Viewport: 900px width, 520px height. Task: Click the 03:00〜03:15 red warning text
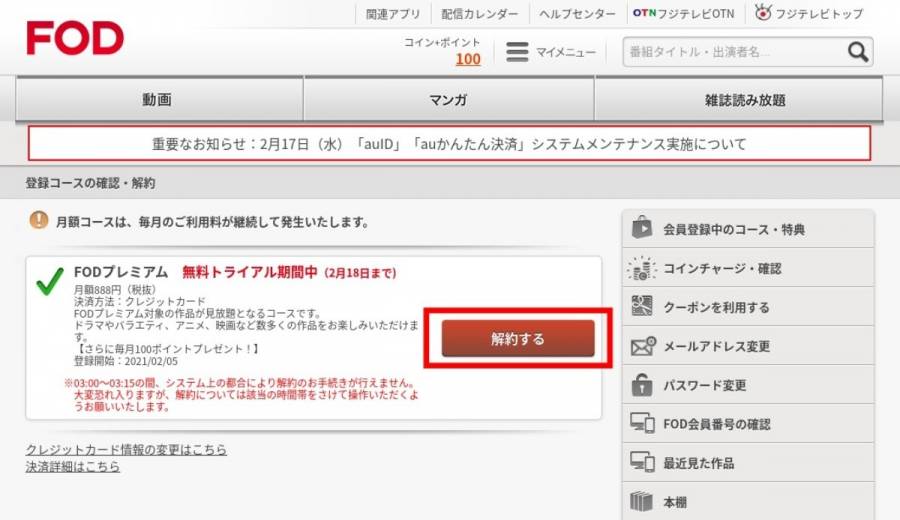(x=241, y=395)
